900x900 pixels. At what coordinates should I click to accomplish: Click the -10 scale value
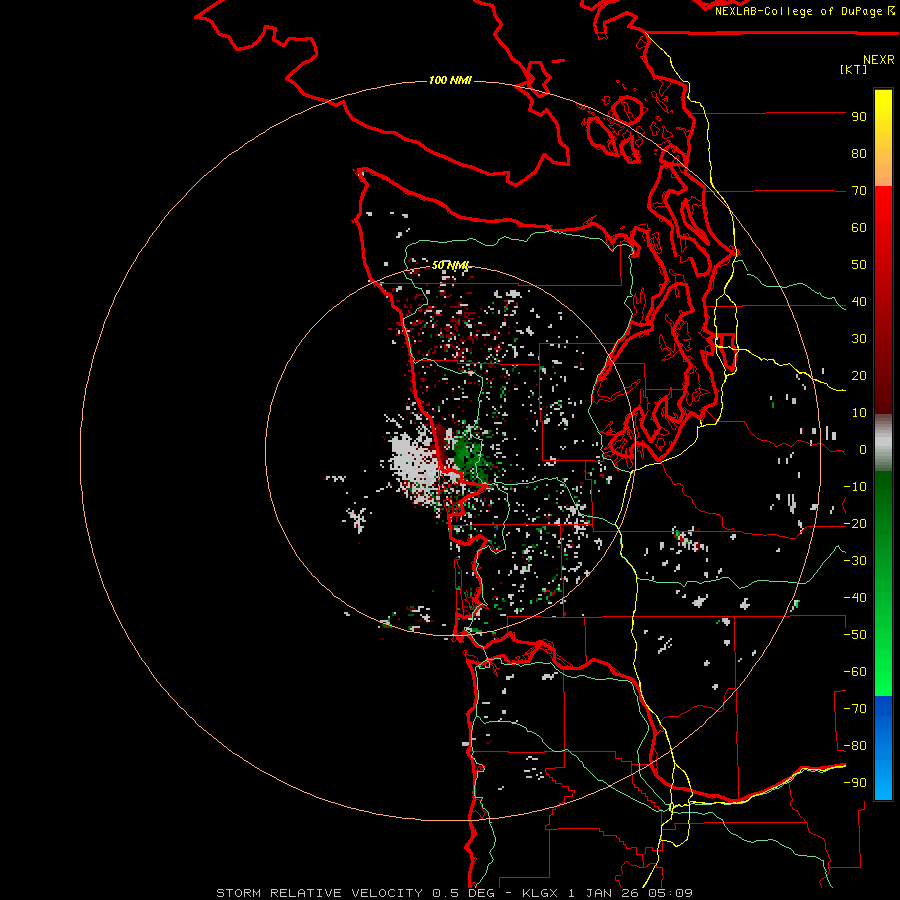pos(855,487)
